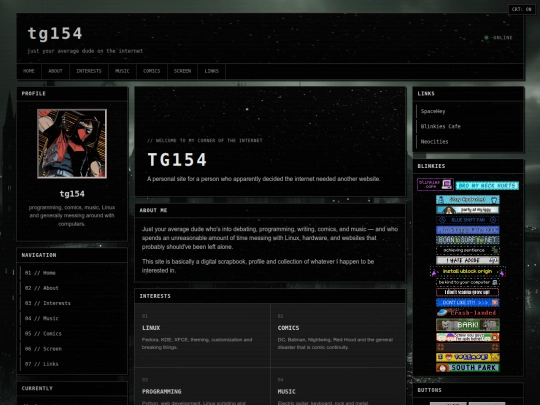Viewport: 540px width, 405px height.
Task: Click the 'BARK!' dog blinkie
Action: coord(468,325)
